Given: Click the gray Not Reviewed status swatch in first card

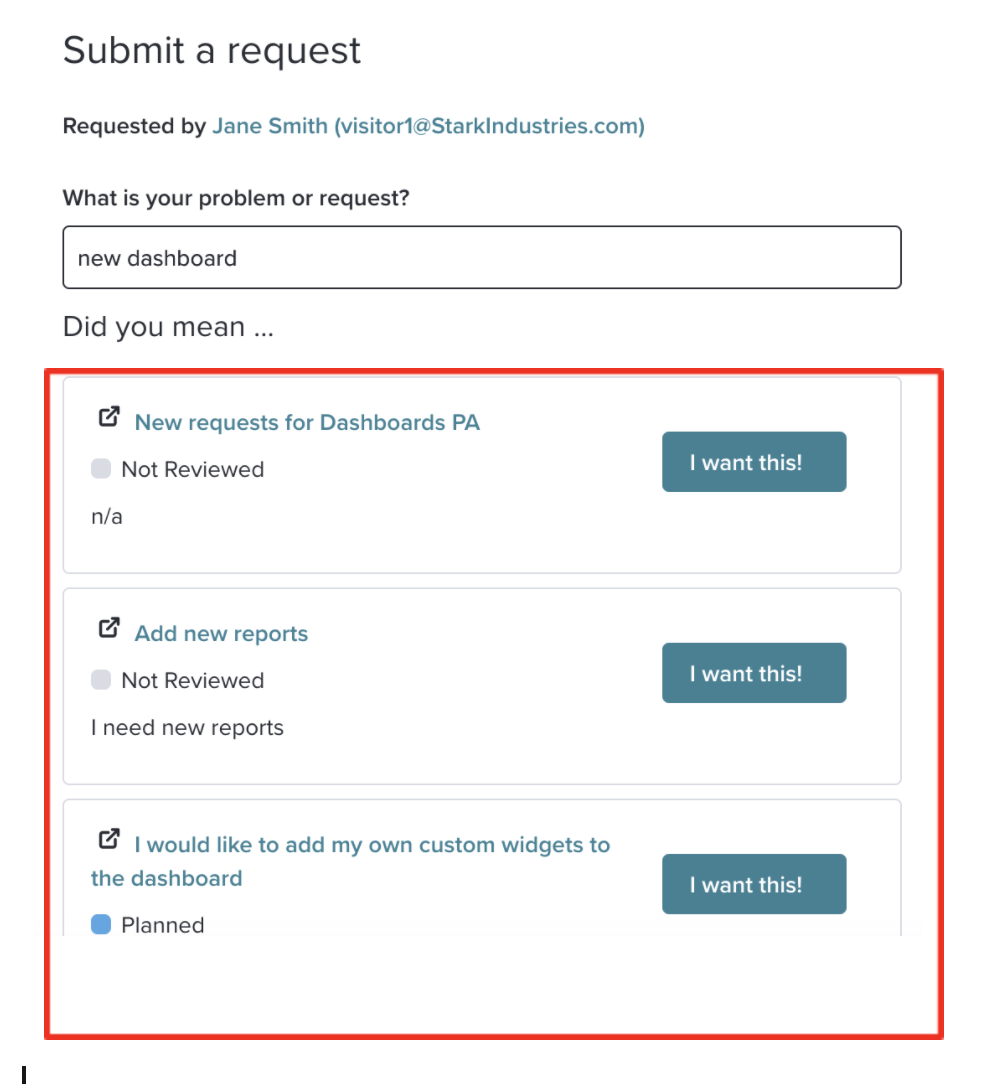Looking at the screenshot, I should pyautogui.click(x=101, y=469).
